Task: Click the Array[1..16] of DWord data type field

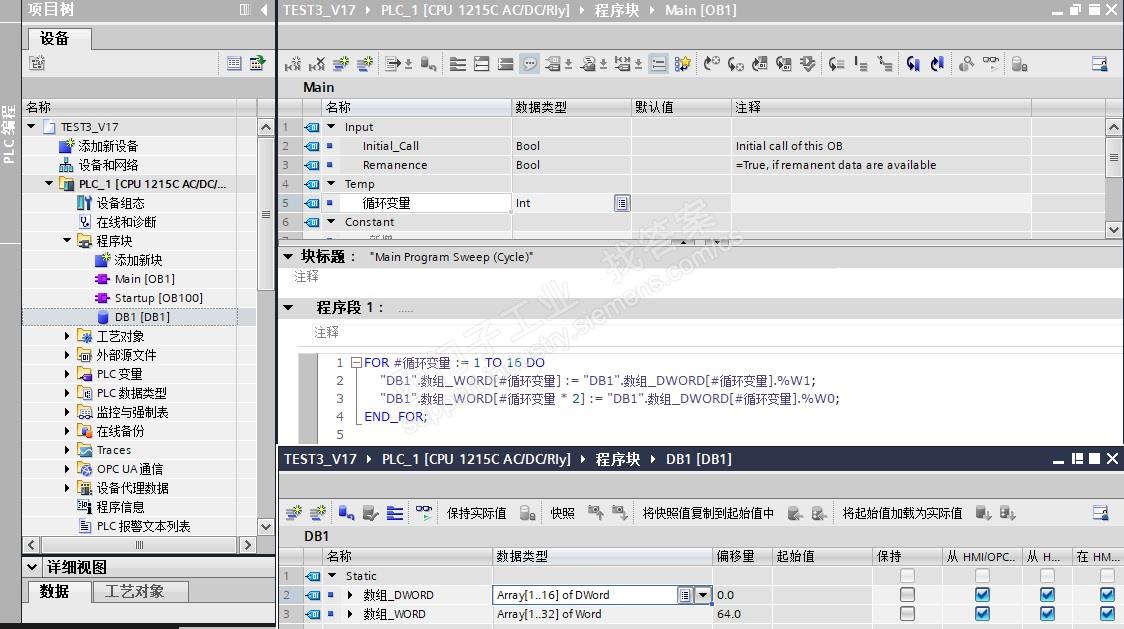Action: pyautogui.click(x=585, y=595)
